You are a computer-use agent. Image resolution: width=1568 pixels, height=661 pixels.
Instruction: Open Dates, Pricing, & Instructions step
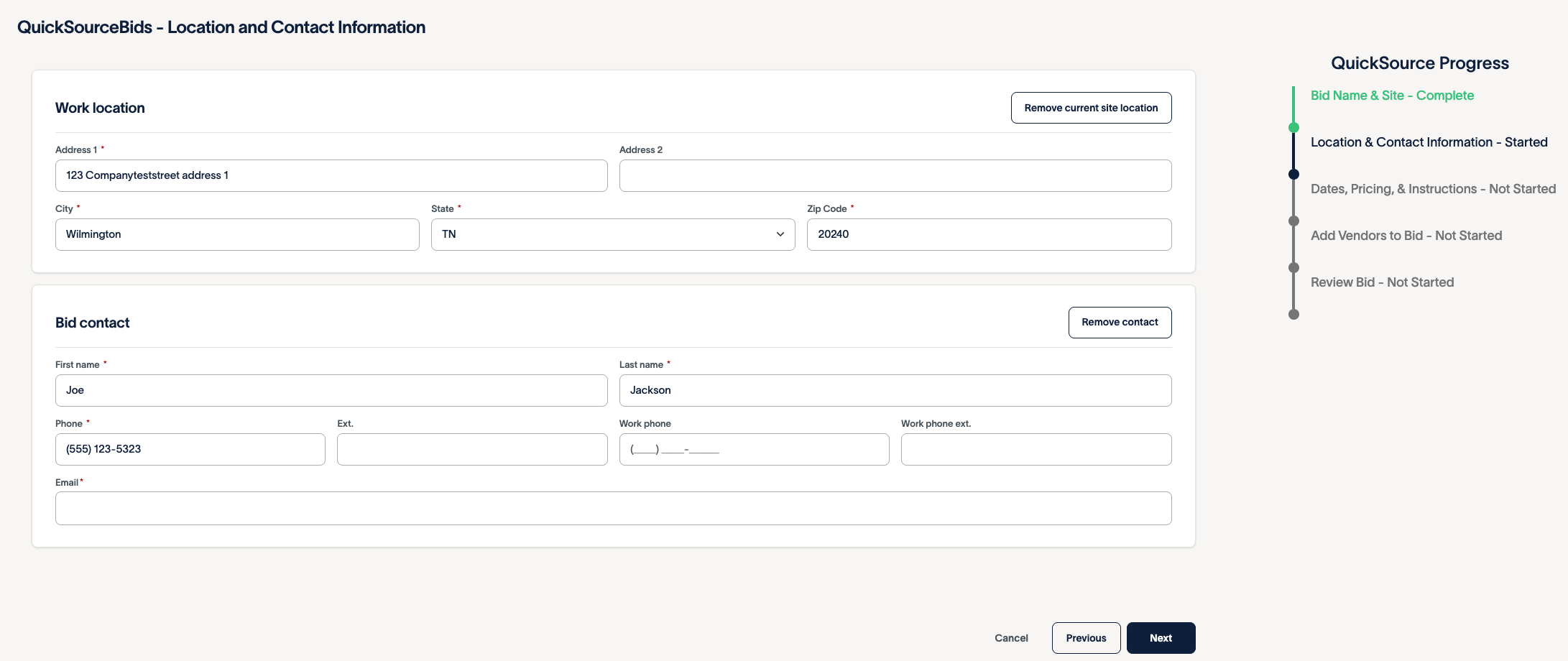(1433, 189)
